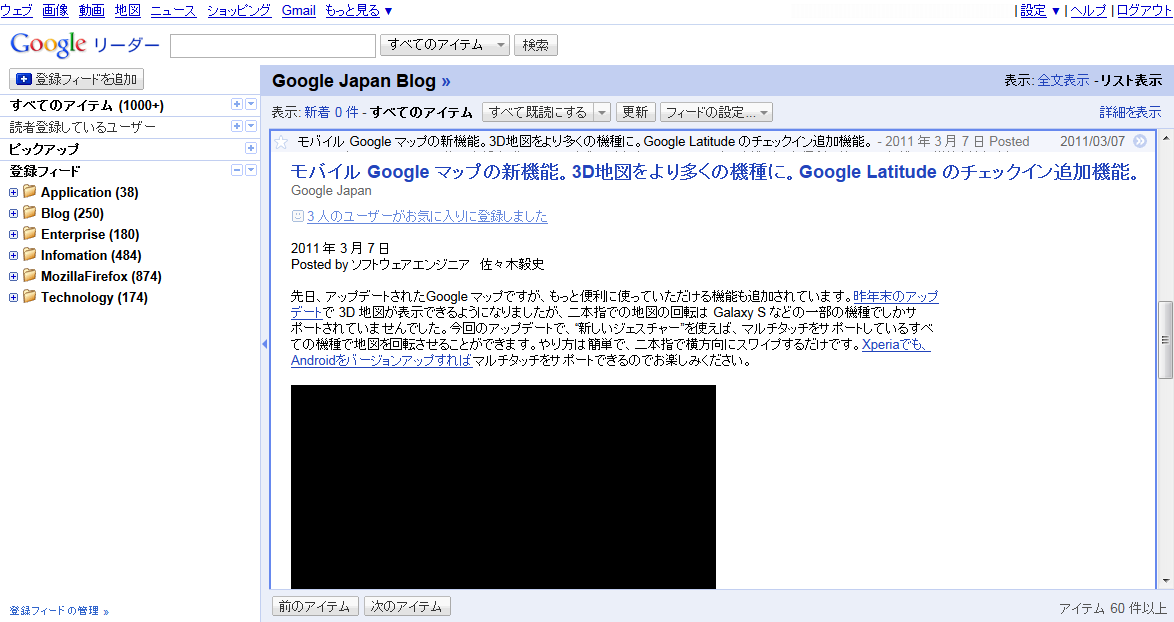Click the 検索 button

point(535,45)
